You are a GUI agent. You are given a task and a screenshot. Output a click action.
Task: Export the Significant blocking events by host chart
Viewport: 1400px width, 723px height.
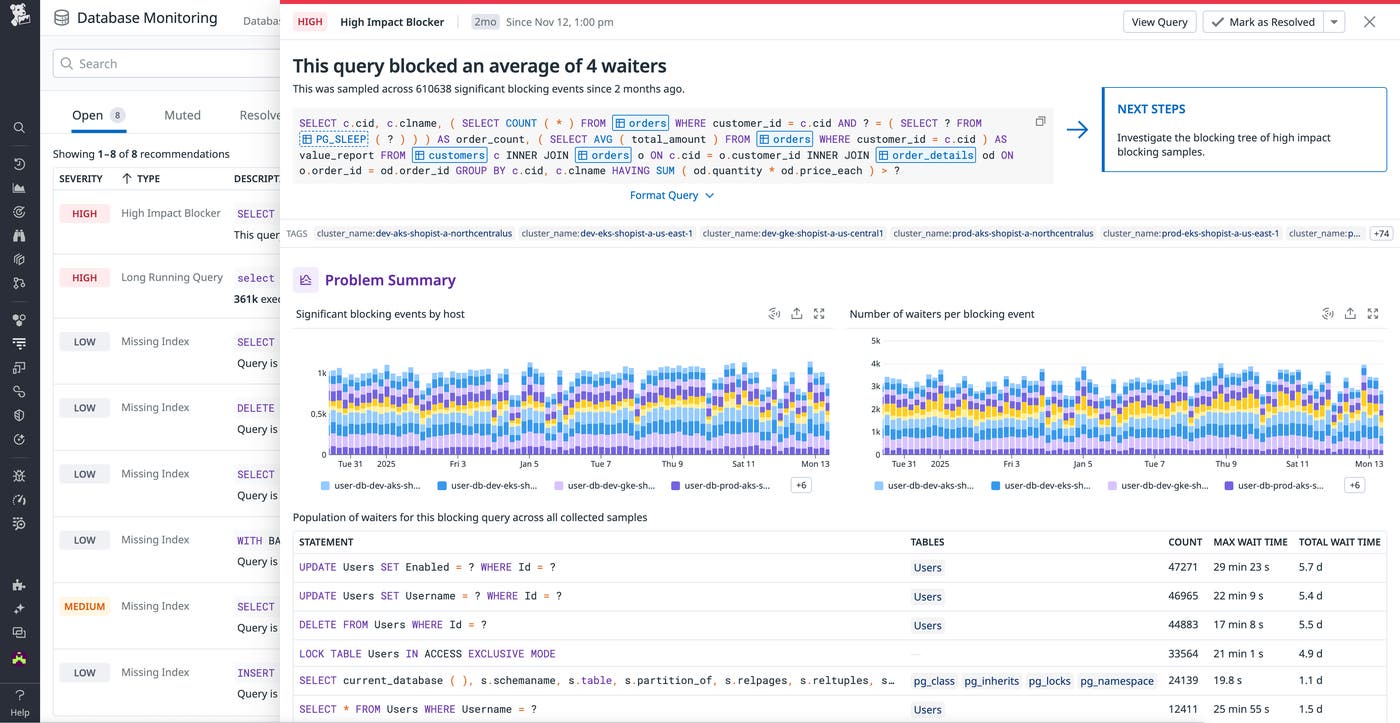pyautogui.click(x=796, y=314)
